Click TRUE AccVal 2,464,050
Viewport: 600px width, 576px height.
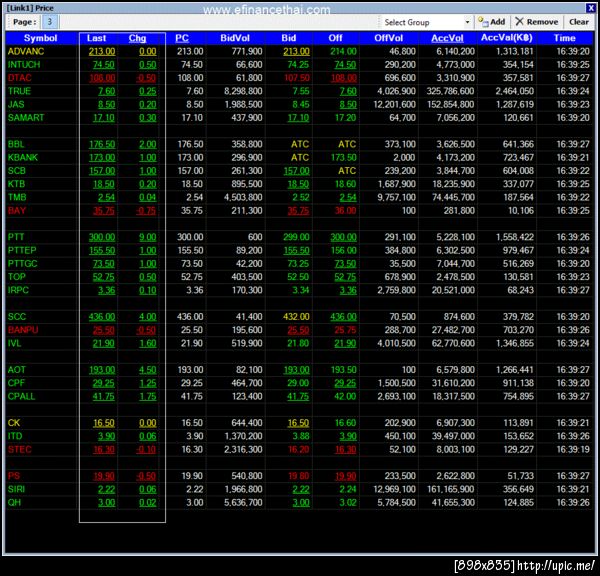515,91
